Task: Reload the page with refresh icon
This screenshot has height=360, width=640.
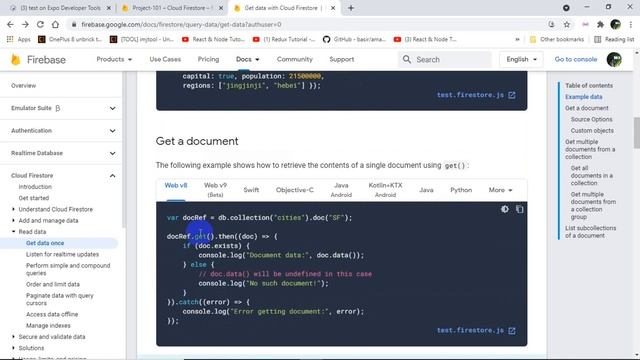Action: click(40, 24)
